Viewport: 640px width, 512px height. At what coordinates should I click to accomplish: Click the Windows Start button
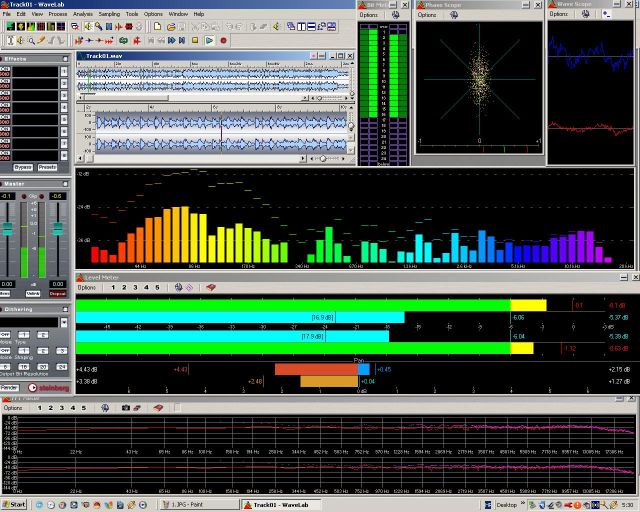point(13,505)
